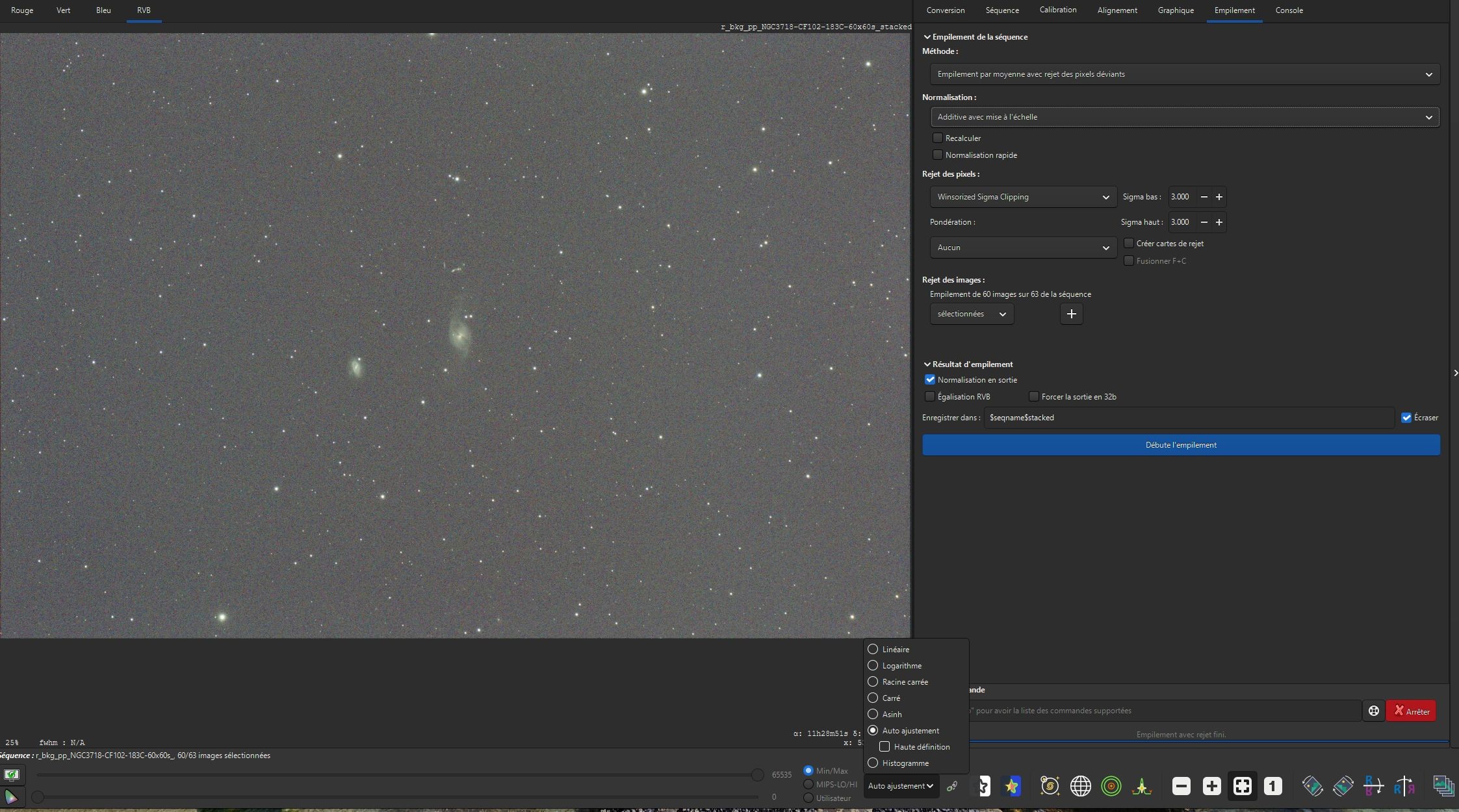The height and width of the screenshot is (812, 1459).
Task: Switch to the Vert channel tab
Action: click(63, 10)
